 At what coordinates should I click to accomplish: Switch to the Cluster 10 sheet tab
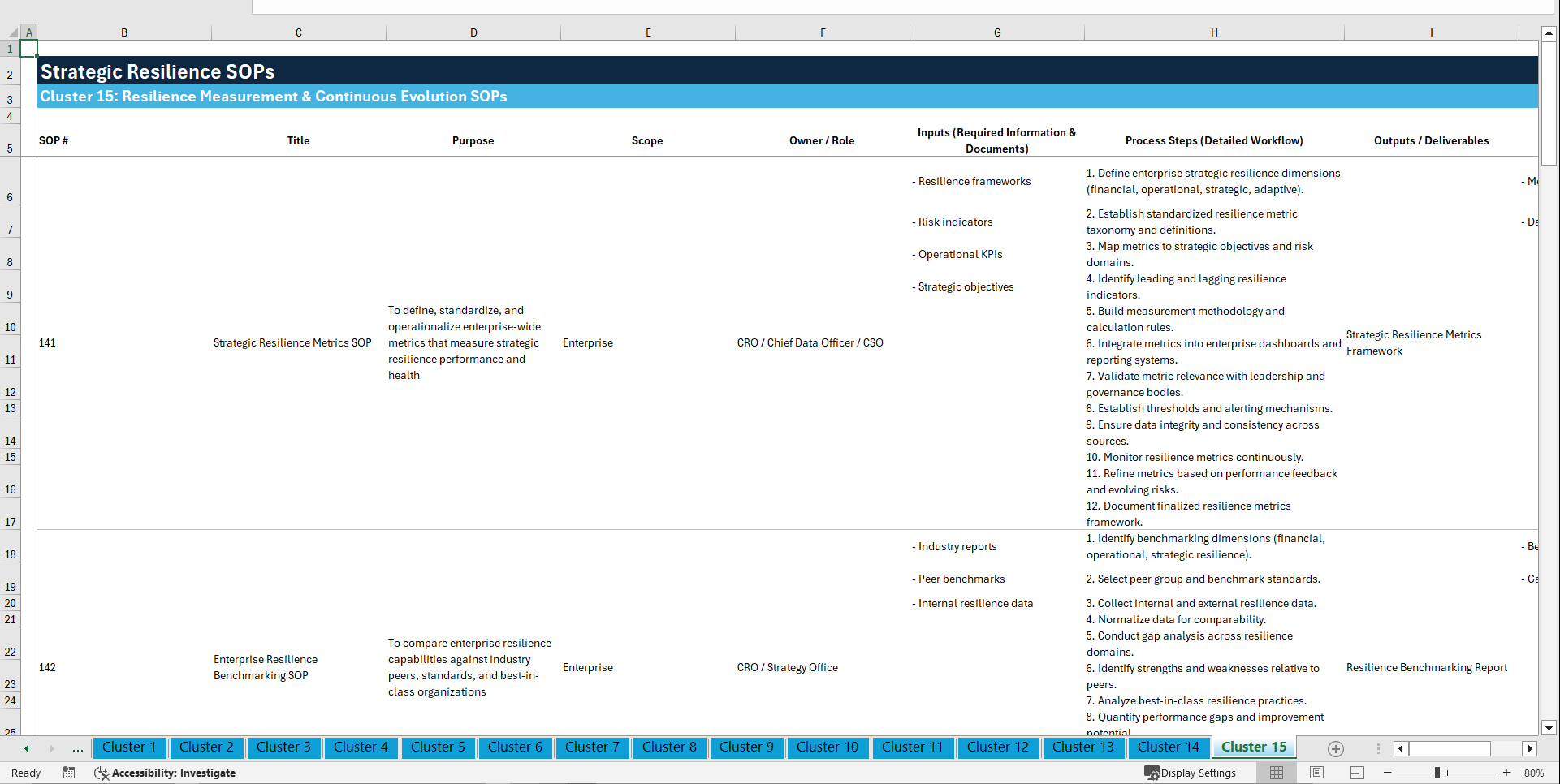click(828, 747)
